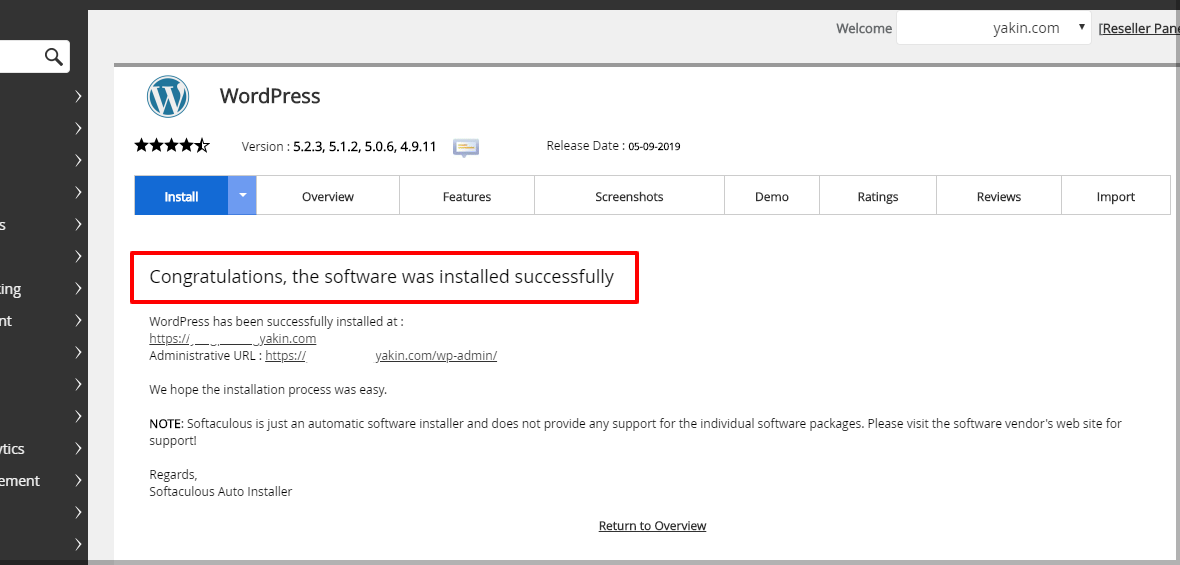Open the Reseller Panel link
The height and width of the screenshot is (565, 1180).
coord(1139,29)
